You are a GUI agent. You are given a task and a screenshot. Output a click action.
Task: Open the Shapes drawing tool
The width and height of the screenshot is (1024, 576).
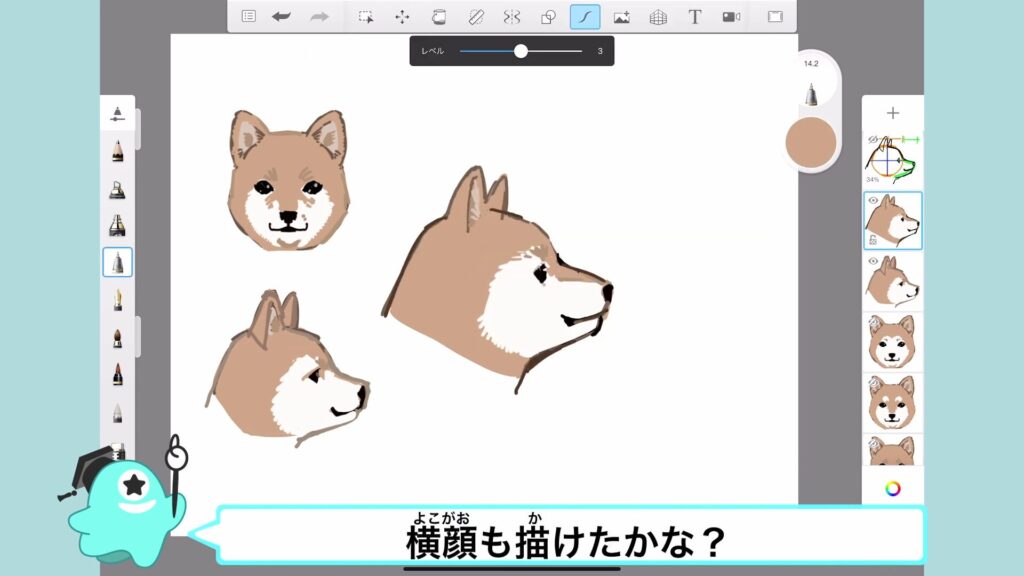click(x=548, y=16)
